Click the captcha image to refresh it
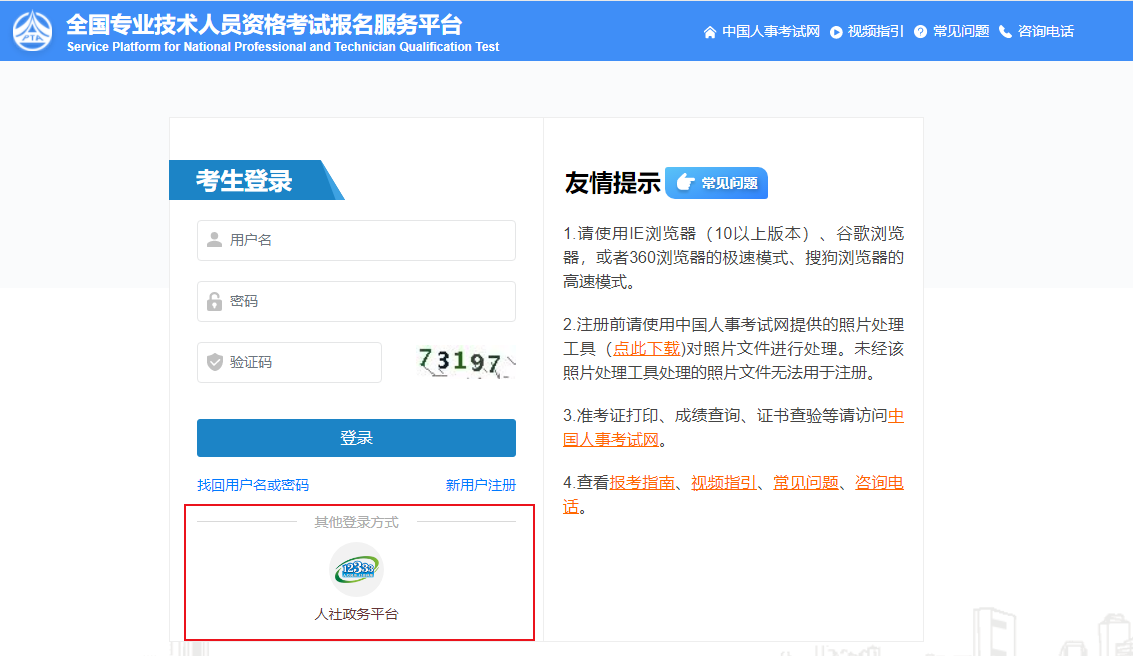 click(x=466, y=362)
